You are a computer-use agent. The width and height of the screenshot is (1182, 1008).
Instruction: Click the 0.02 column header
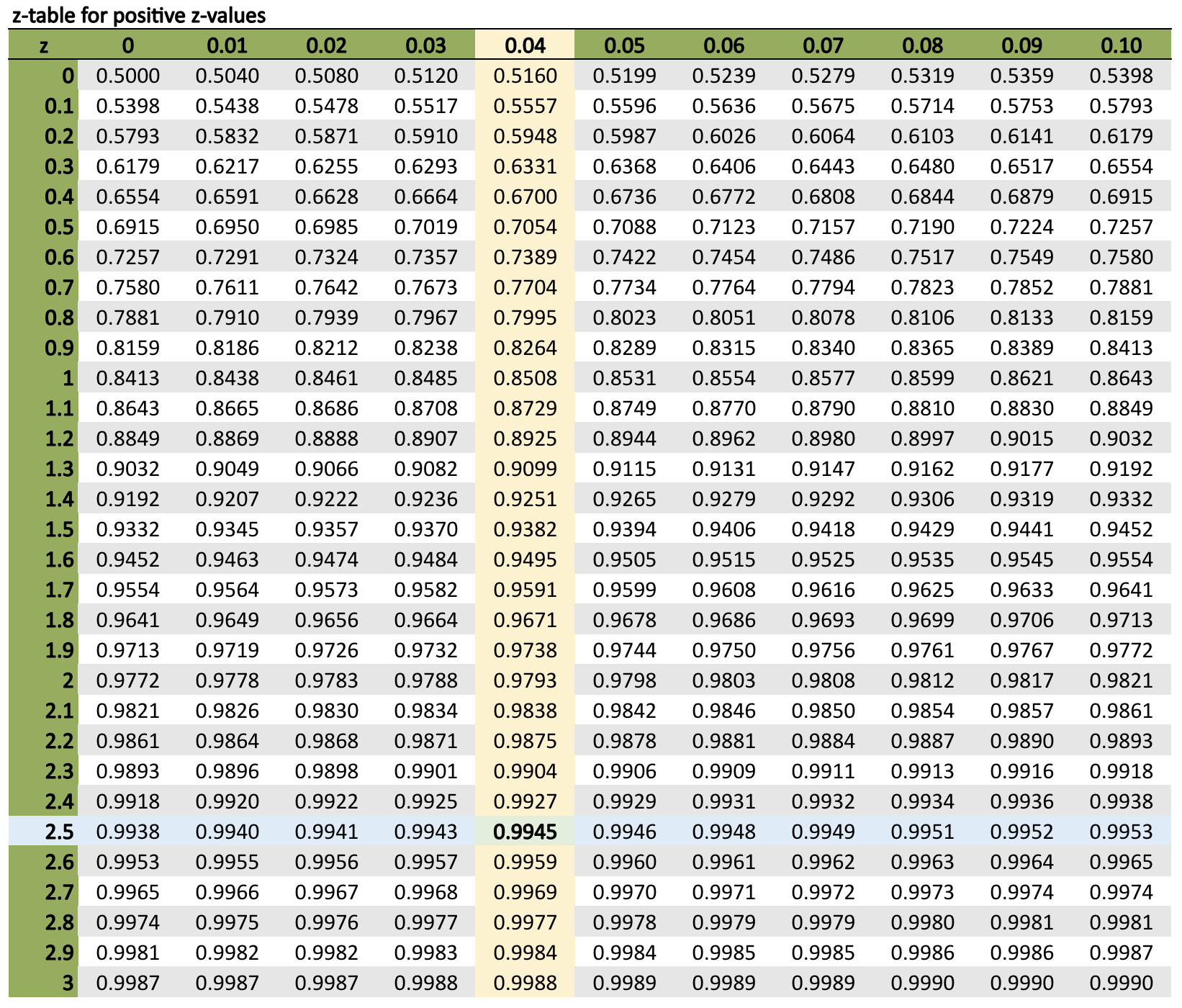[x=326, y=45]
